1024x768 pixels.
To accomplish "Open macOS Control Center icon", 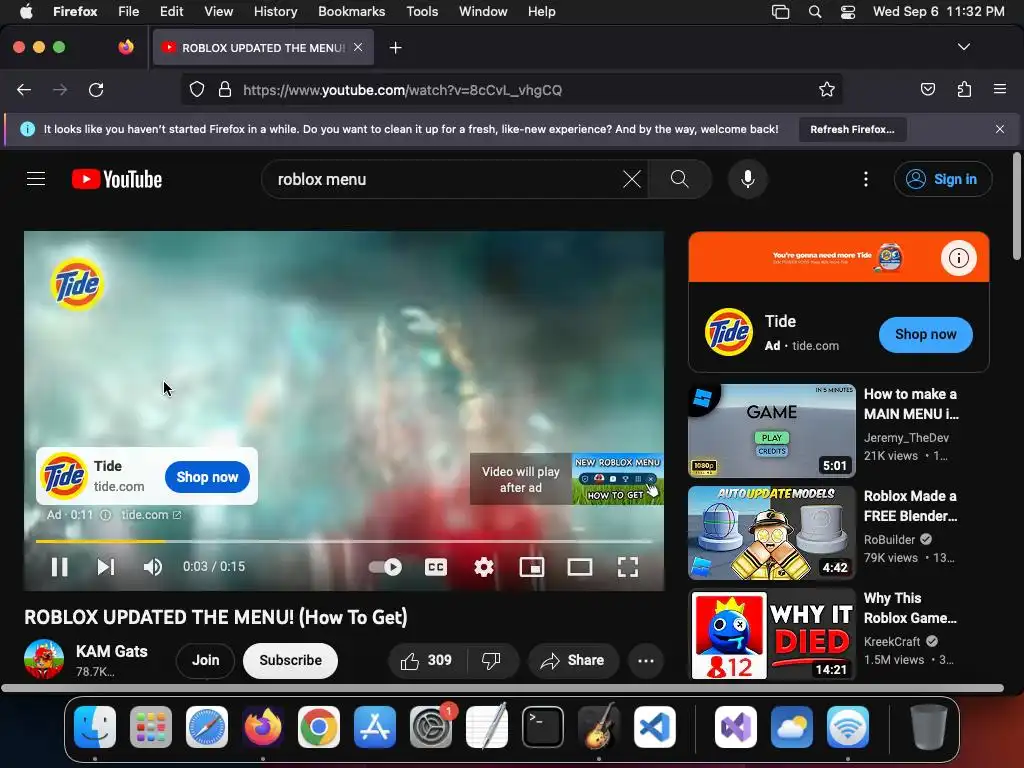I will tap(848, 11).
